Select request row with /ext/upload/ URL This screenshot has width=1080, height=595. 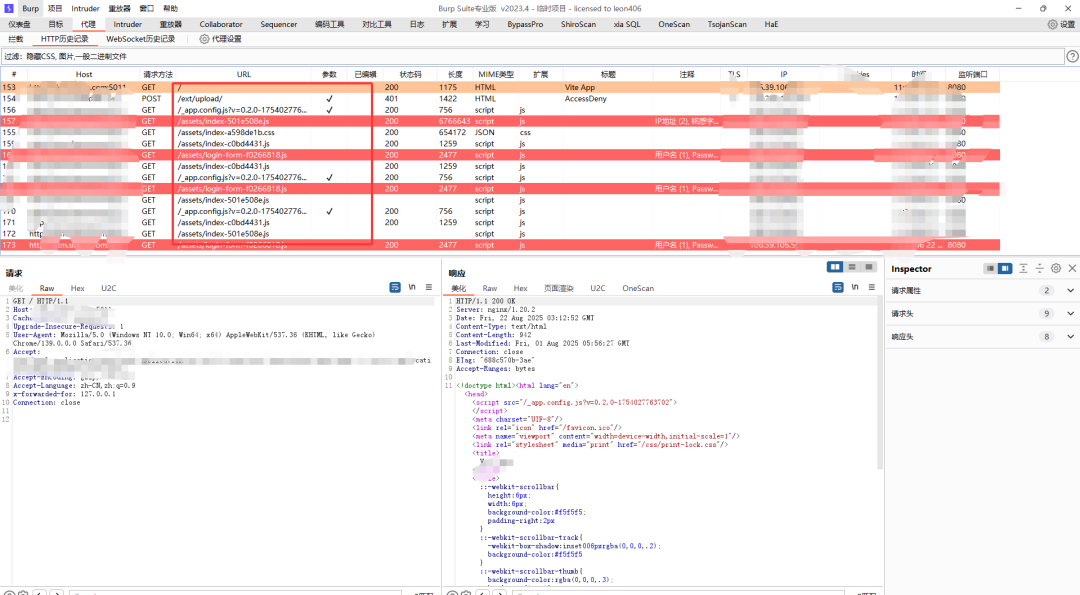click(500, 98)
